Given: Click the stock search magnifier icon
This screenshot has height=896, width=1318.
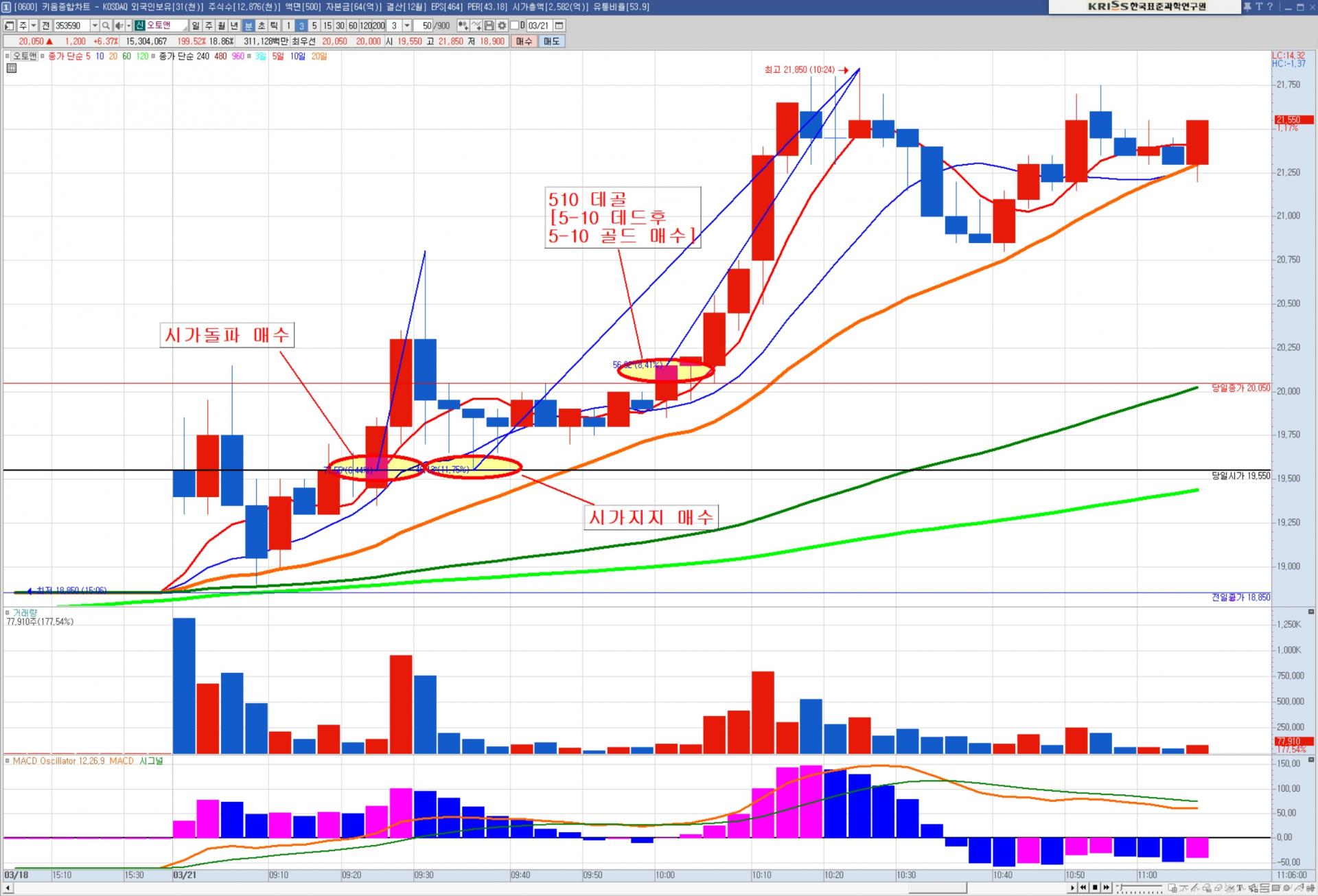Looking at the screenshot, I should (106, 25).
